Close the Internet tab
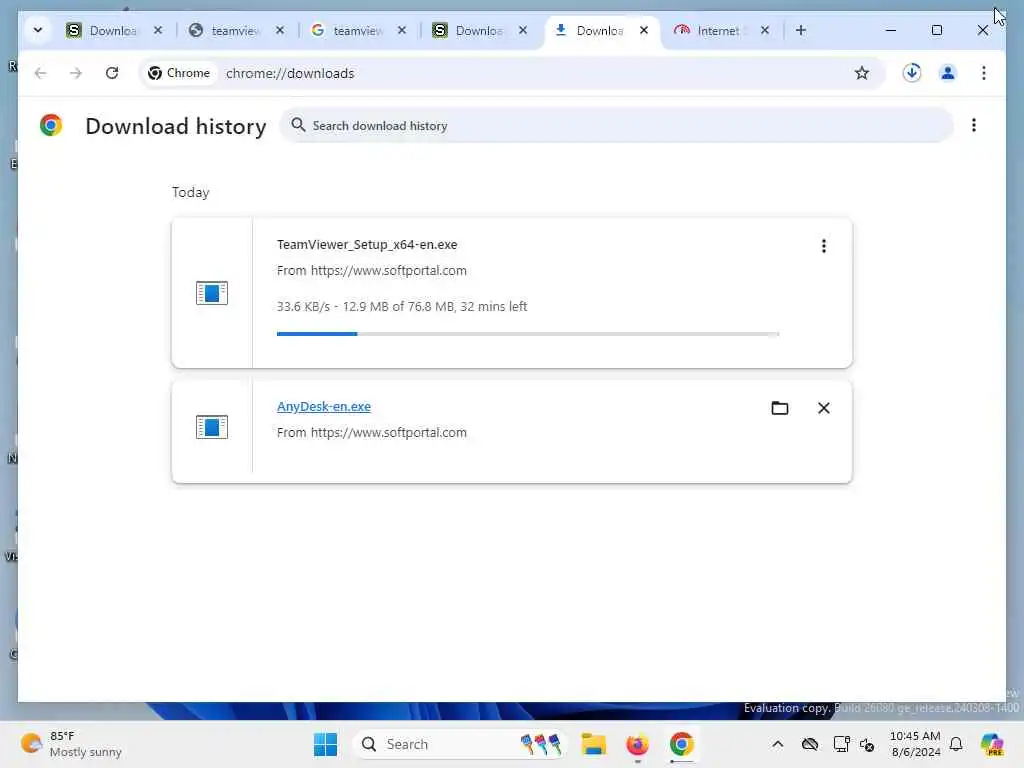Viewport: 1024px width, 768px height. [765, 30]
